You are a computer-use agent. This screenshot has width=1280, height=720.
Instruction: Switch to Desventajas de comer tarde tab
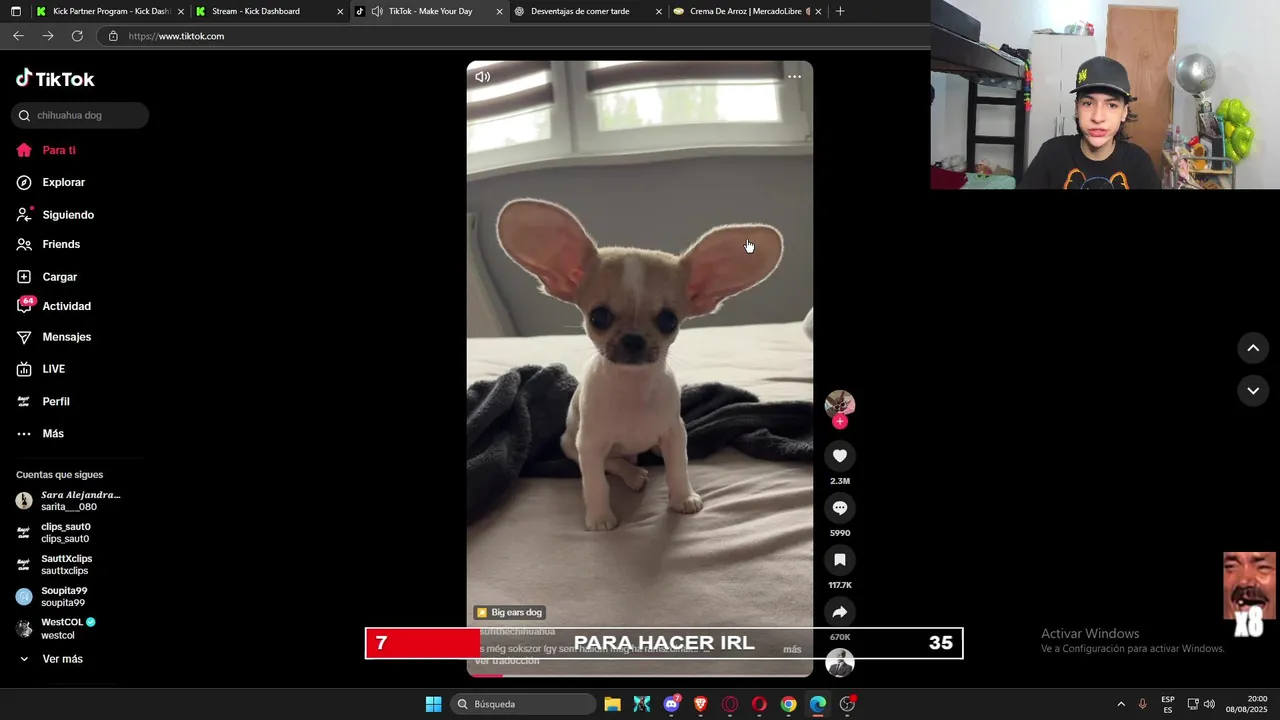click(588, 11)
